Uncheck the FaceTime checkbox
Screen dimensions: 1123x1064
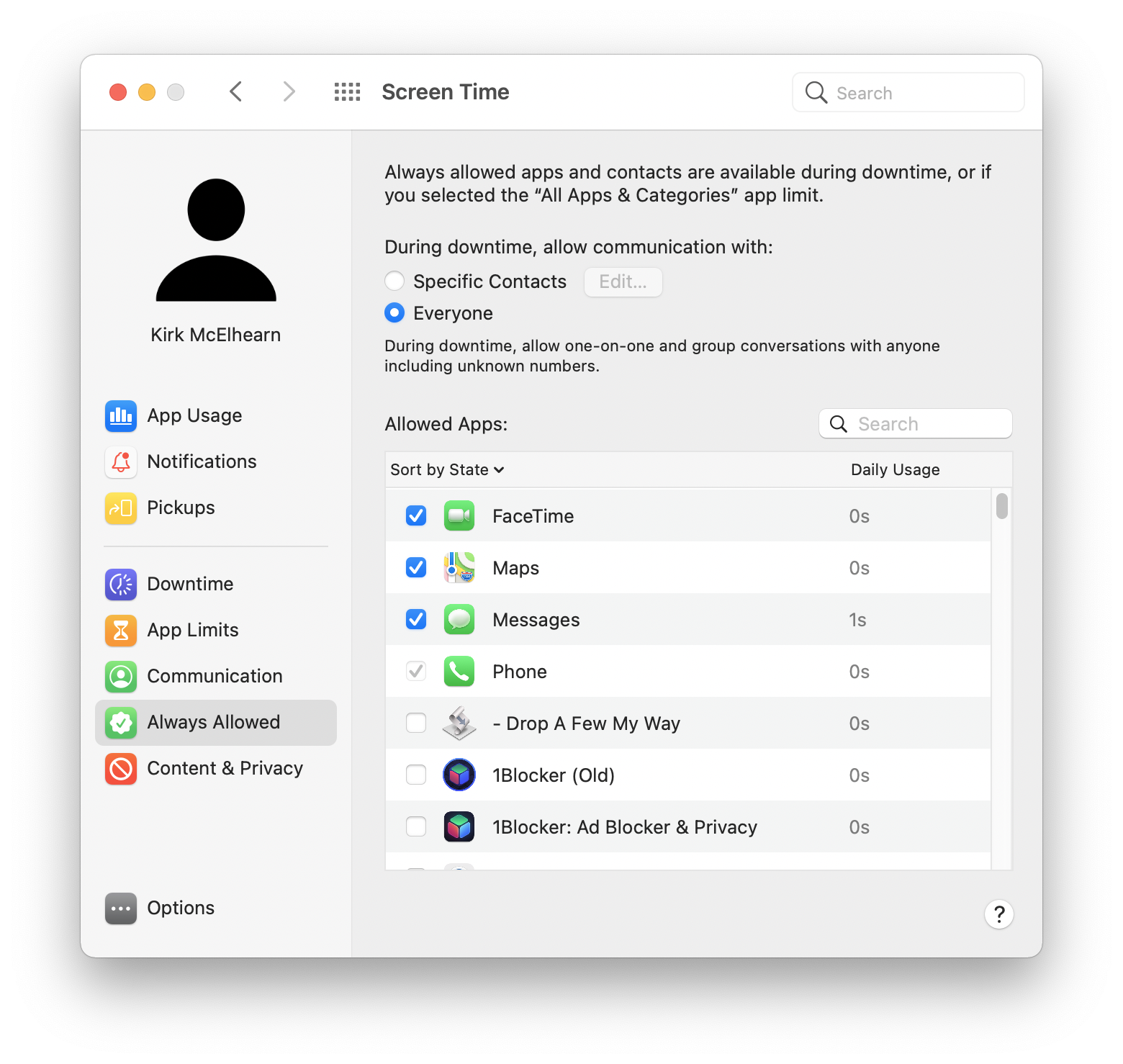(416, 515)
